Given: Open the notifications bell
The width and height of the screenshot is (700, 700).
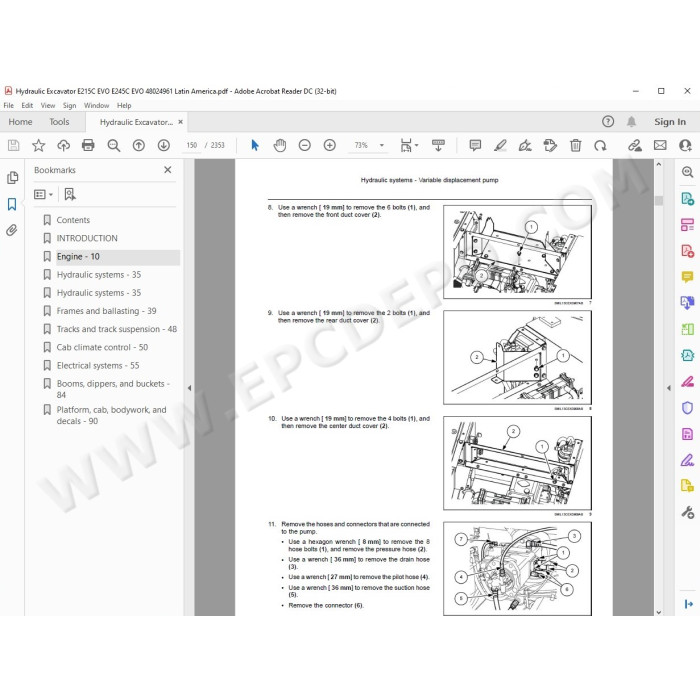Looking at the screenshot, I should [631, 121].
